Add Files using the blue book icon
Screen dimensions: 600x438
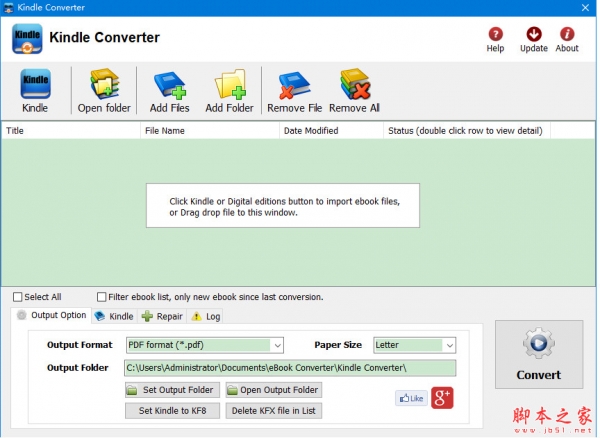(170, 91)
